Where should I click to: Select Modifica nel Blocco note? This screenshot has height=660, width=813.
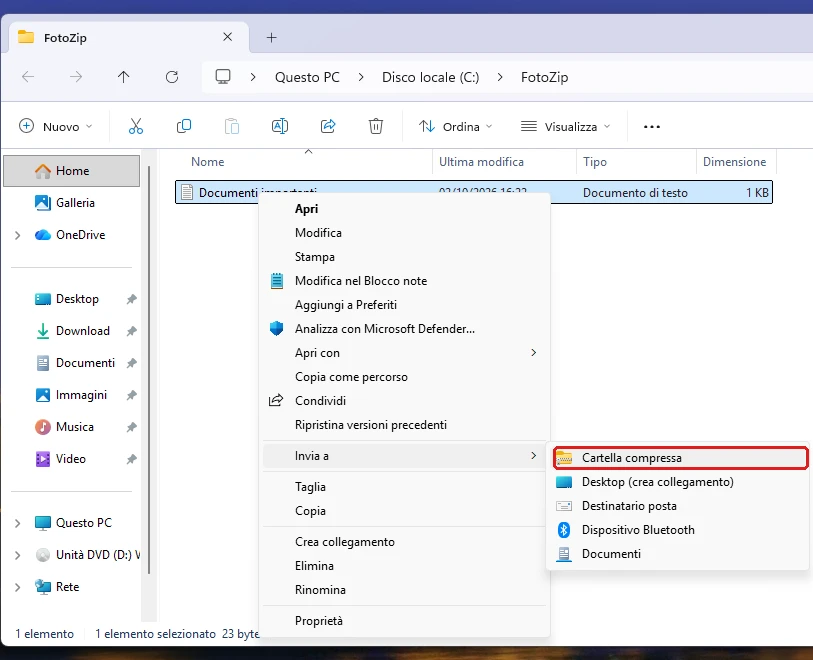click(404, 281)
